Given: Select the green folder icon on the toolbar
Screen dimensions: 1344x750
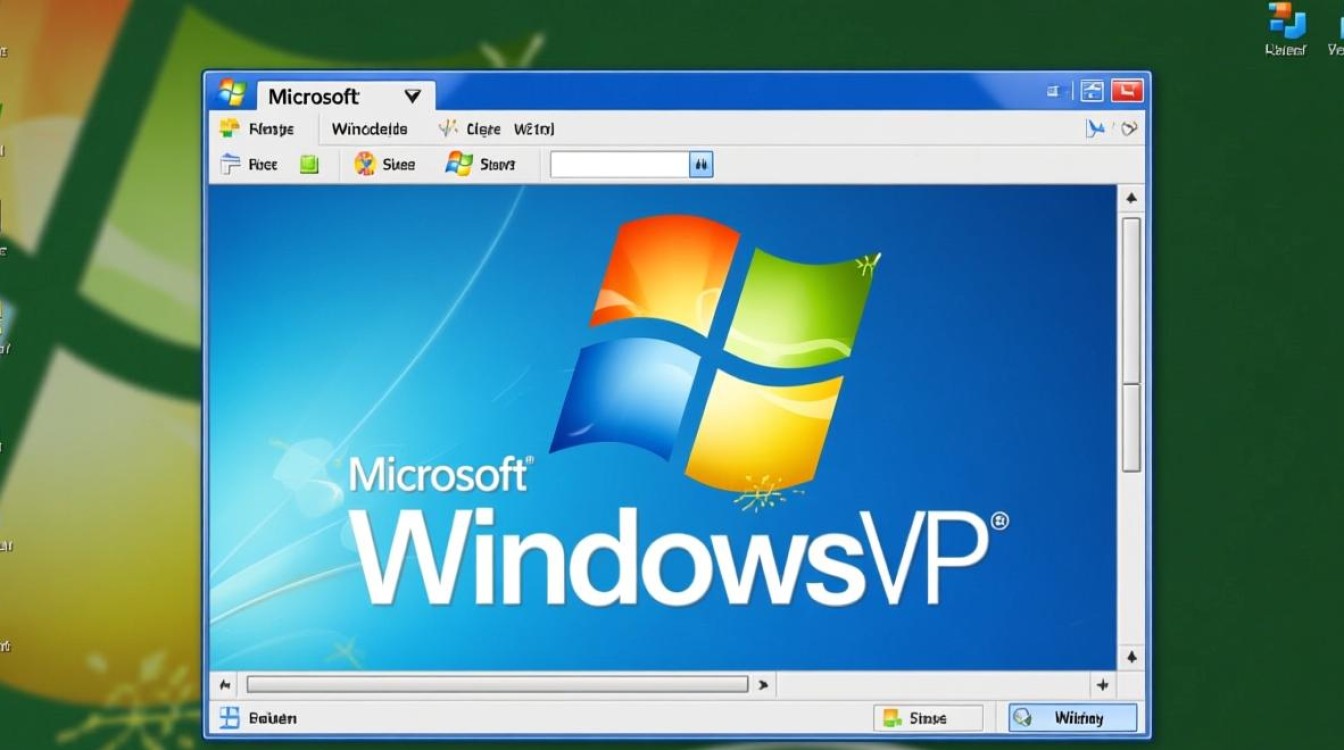Looking at the screenshot, I should [x=308, y=164].
